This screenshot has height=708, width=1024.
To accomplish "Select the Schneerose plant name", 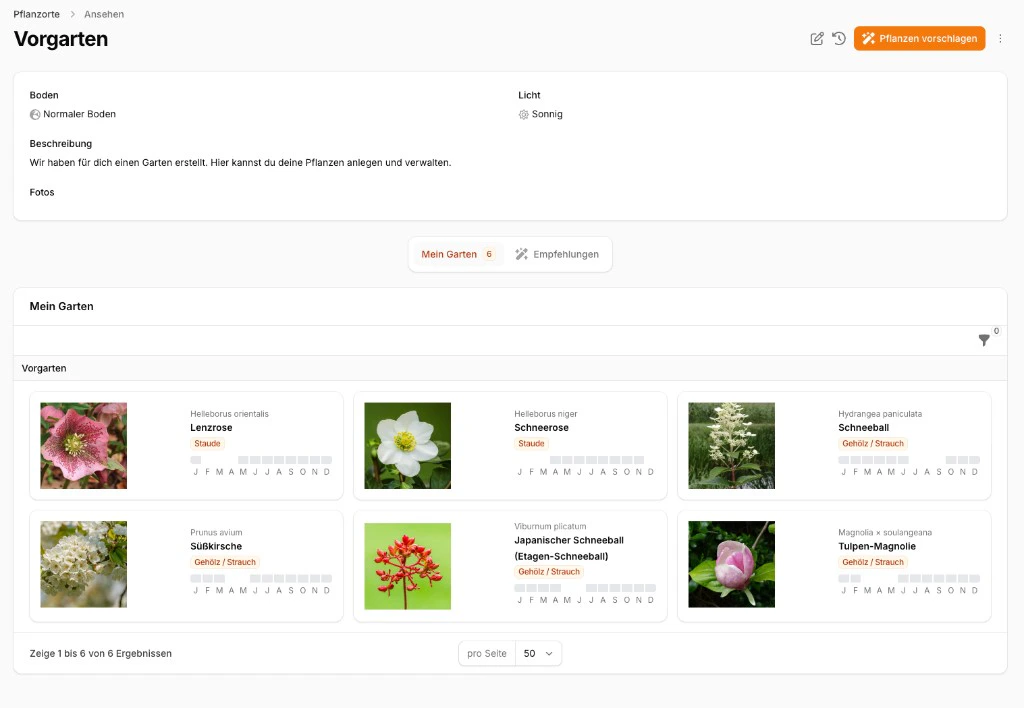I will [x=541, y=428].
